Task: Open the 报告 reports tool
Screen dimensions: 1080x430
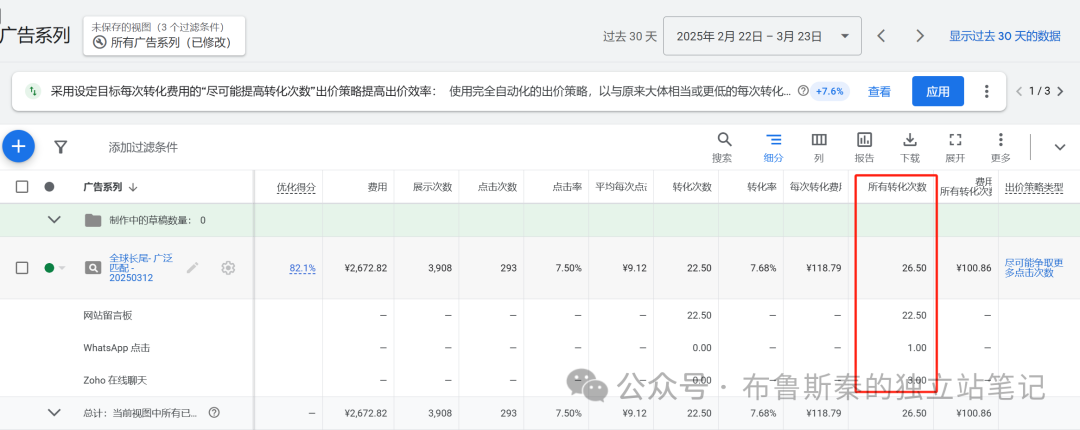Action: (864, 147)
